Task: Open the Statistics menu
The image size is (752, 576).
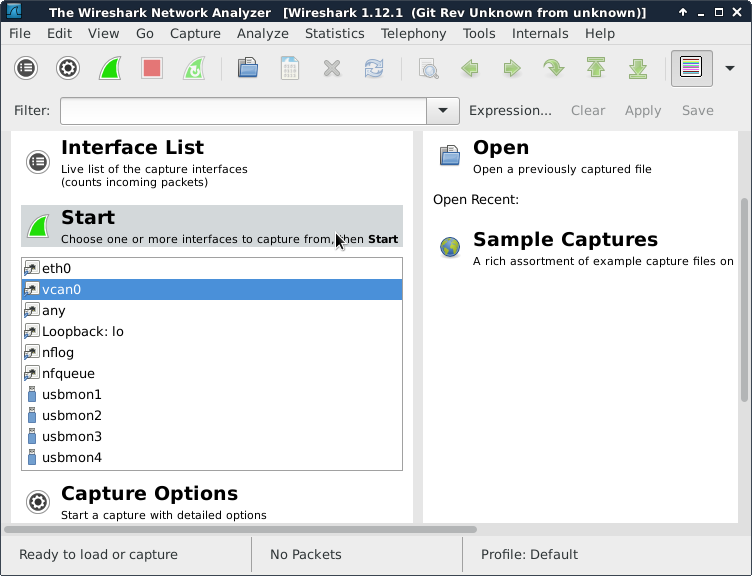Action: [335, 34]
